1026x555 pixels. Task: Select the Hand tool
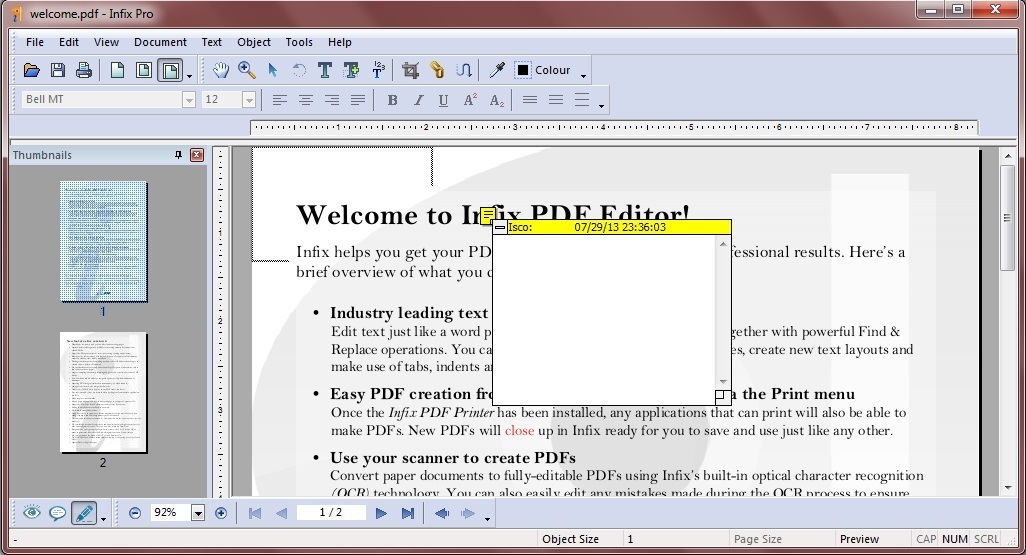(221, 70)
